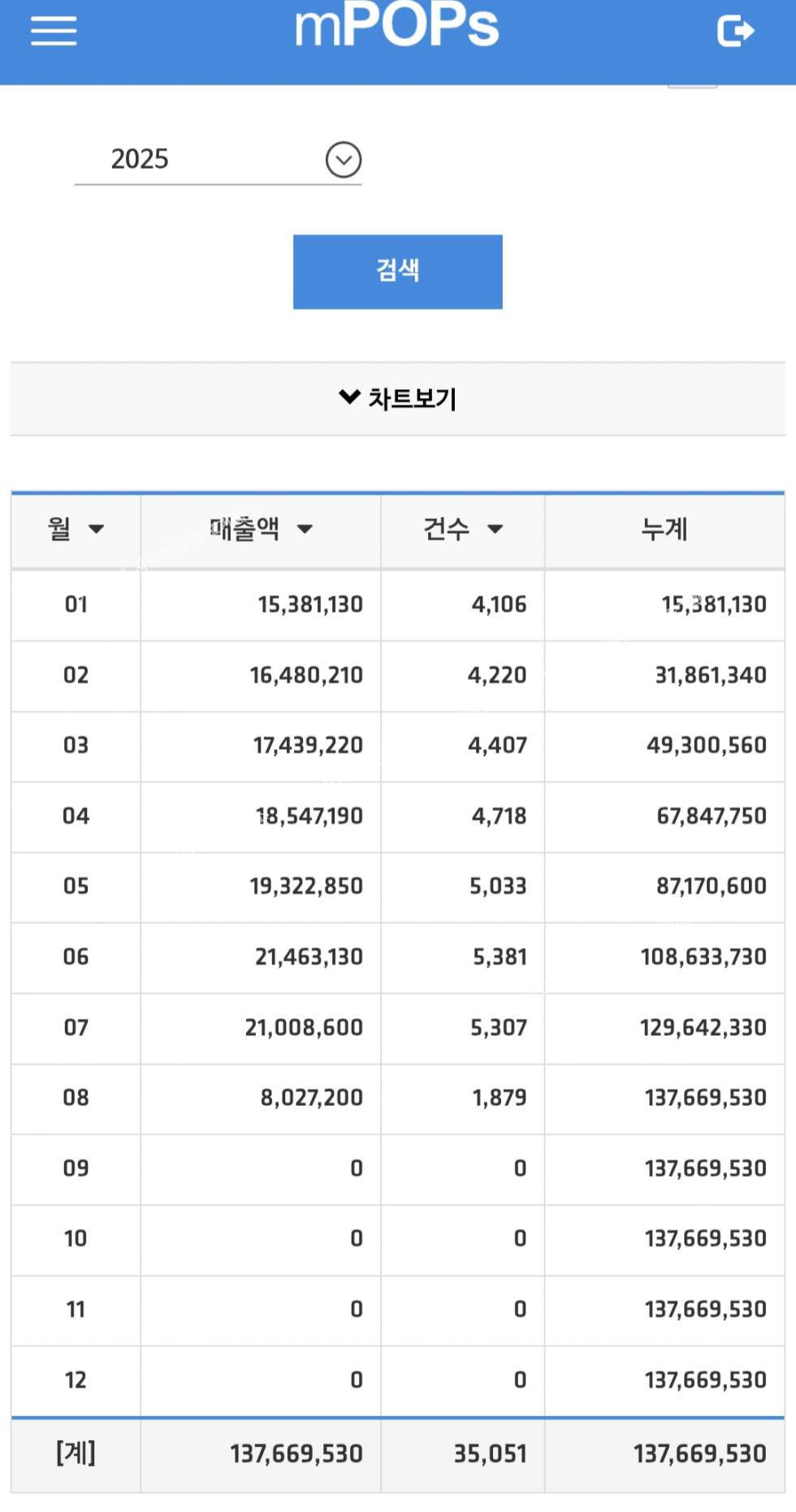796x1512 pixels.
Task: Click sales amount 16,480,210
Action: (x=305, y=675)
